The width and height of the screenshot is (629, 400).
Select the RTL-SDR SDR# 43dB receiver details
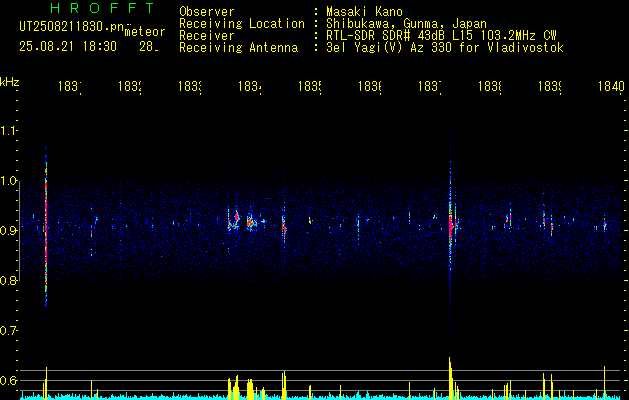tap(441, 36)
